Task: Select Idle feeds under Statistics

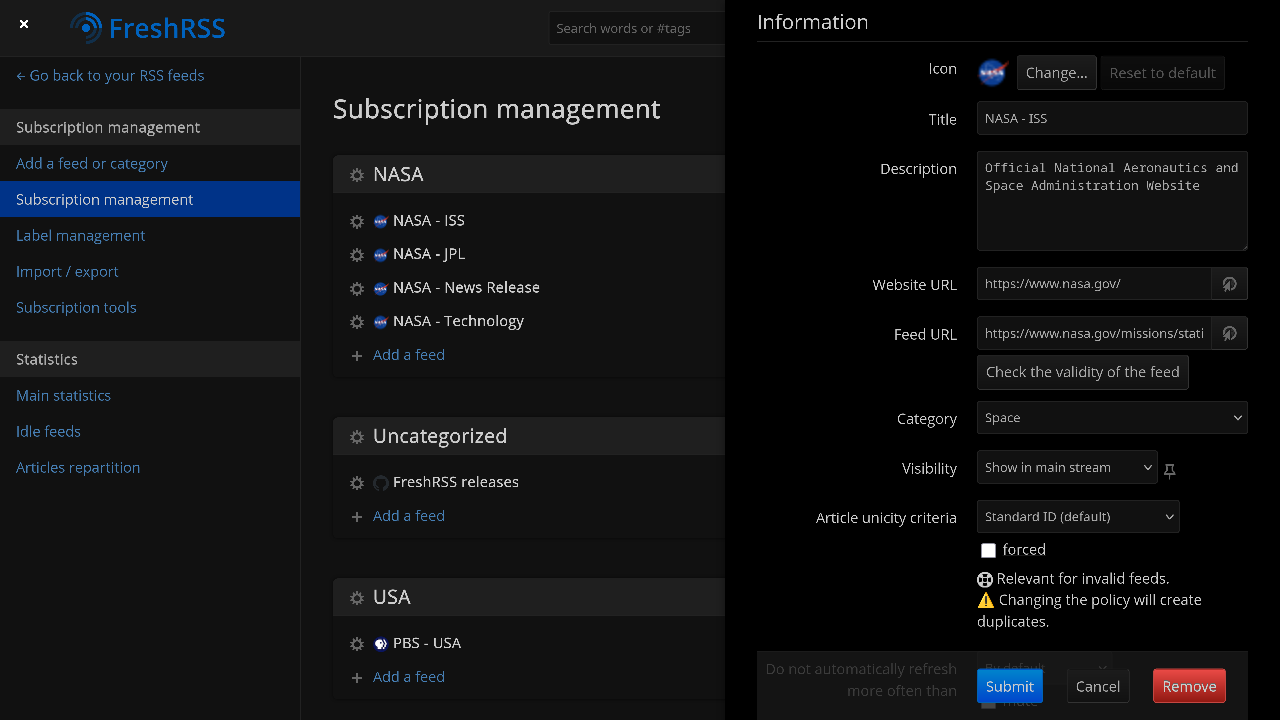Action: pyautogui.click(x=48, y=431)
